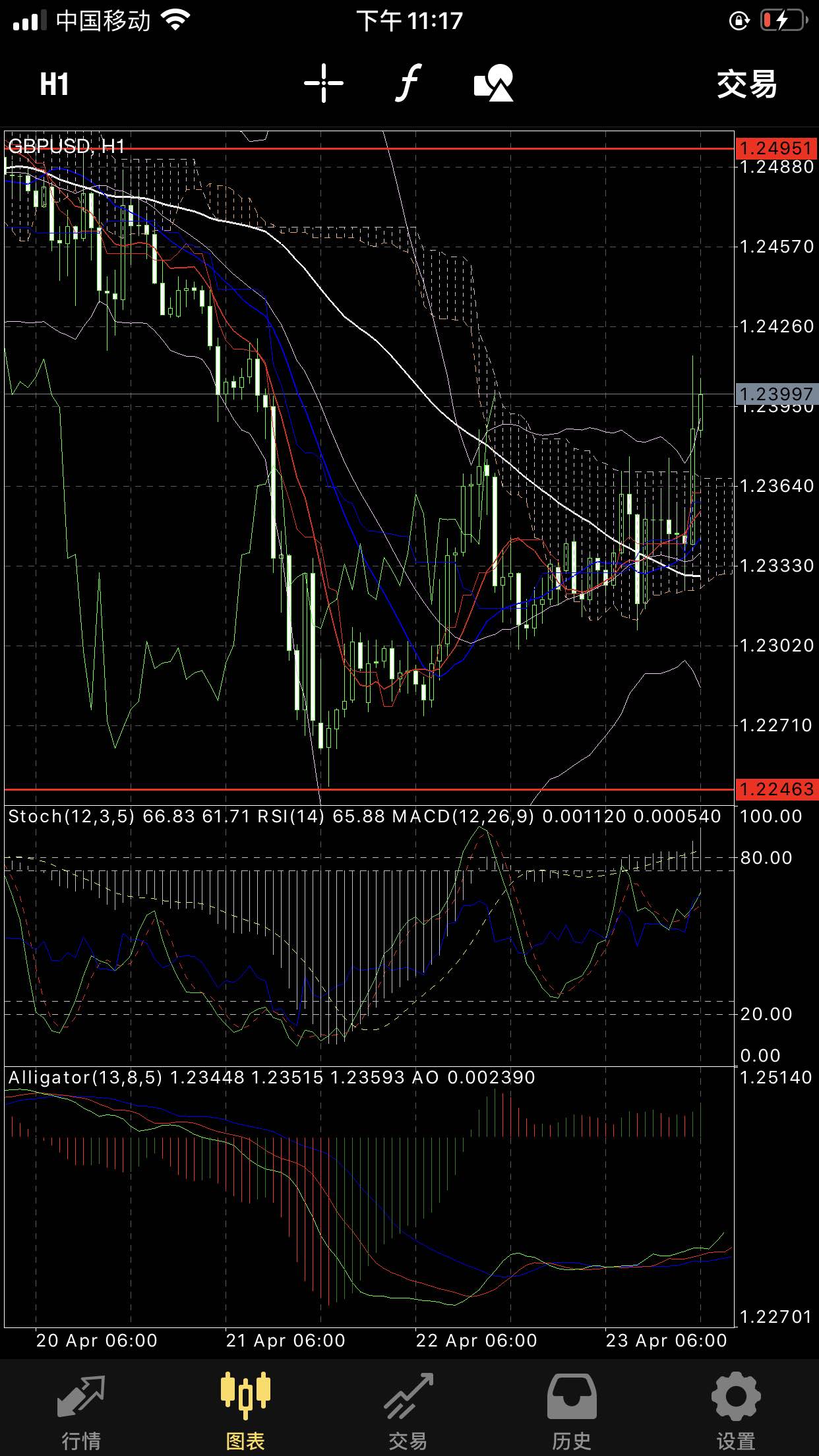Tap the 20 Apr 06:00 time axis label
Image resolution: width=819 pixels, height=1456 pixels.
97,1341
